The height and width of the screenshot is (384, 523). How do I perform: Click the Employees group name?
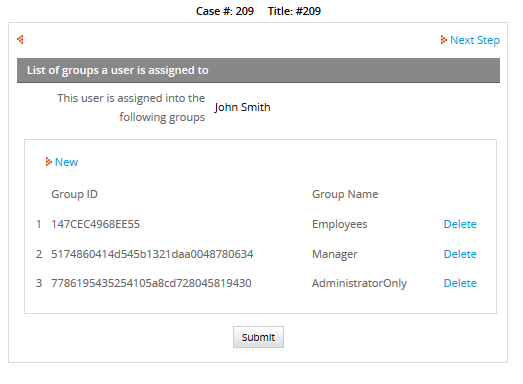click(340, 224)
